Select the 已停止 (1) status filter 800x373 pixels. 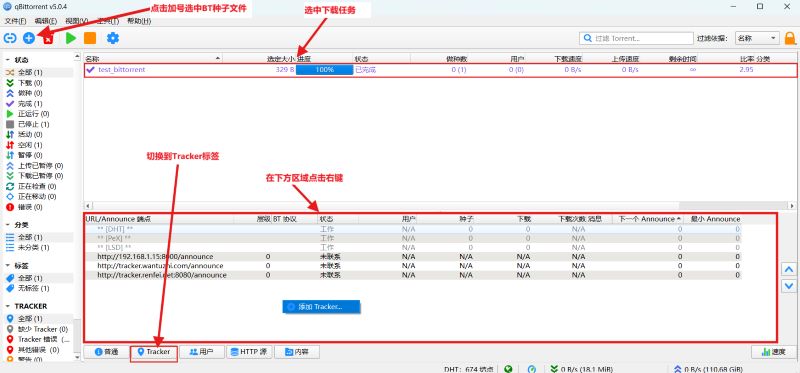coord(34,124)
